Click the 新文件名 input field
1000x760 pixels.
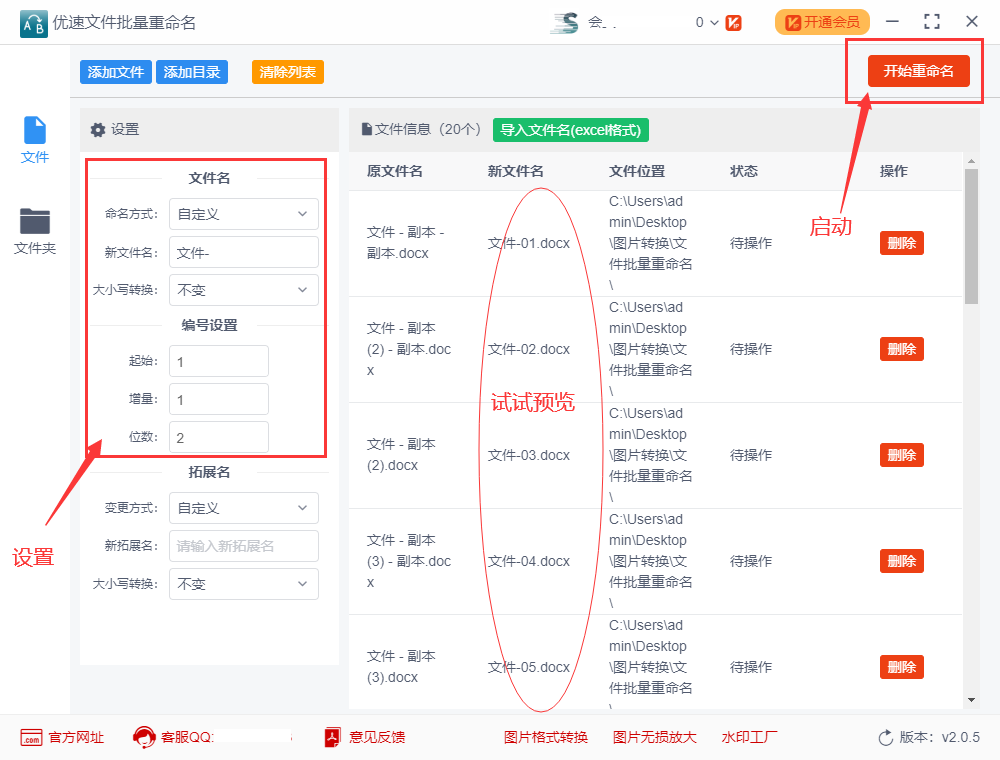[x=243, y=252]
